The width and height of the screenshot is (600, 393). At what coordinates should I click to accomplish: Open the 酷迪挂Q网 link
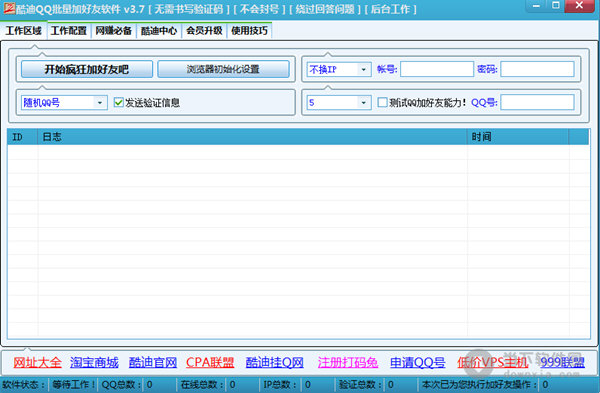[x=275, y=362]
